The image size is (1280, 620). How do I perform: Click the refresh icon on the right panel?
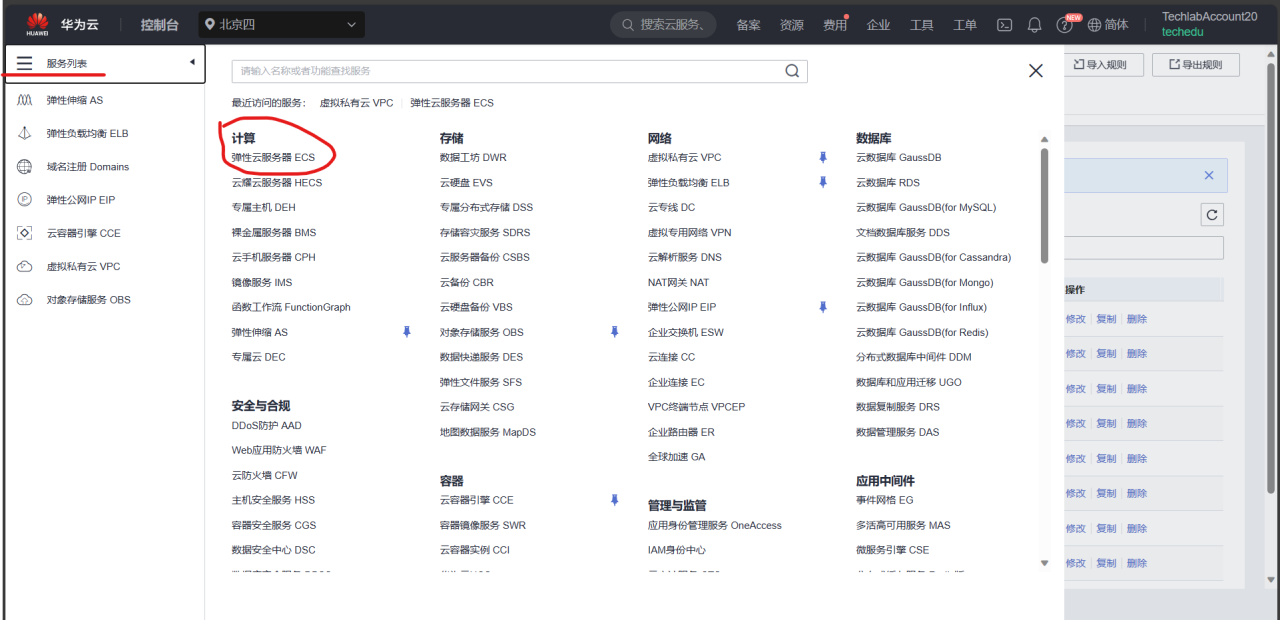coord(1211,214)
